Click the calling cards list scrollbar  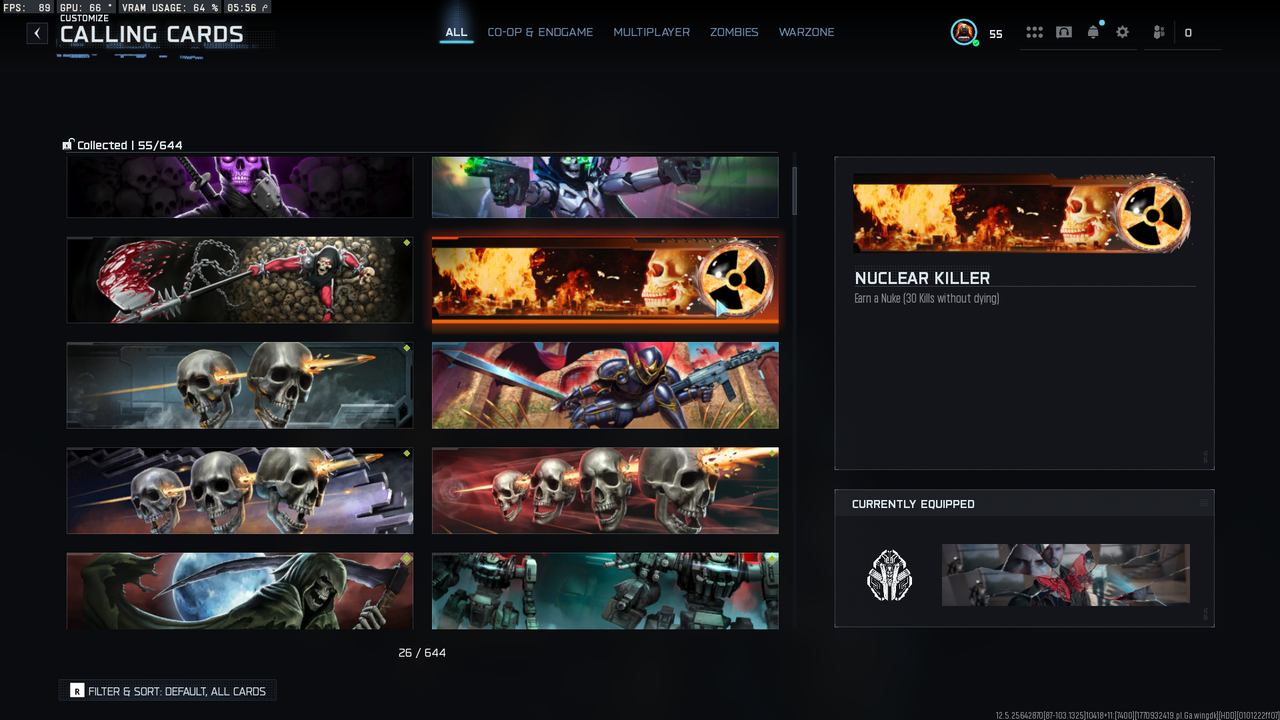point(794,190)
